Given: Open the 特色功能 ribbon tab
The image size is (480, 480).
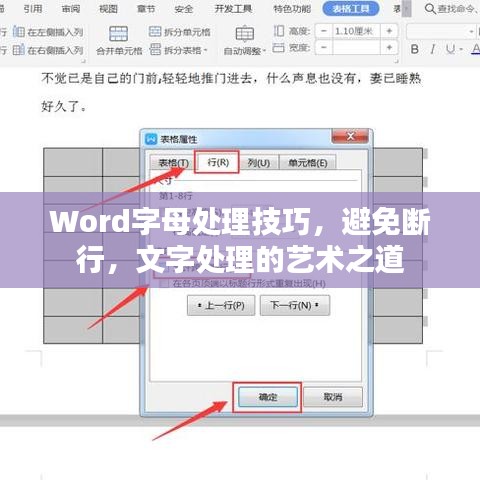Looking at the screenshot, I should point(292,9).
